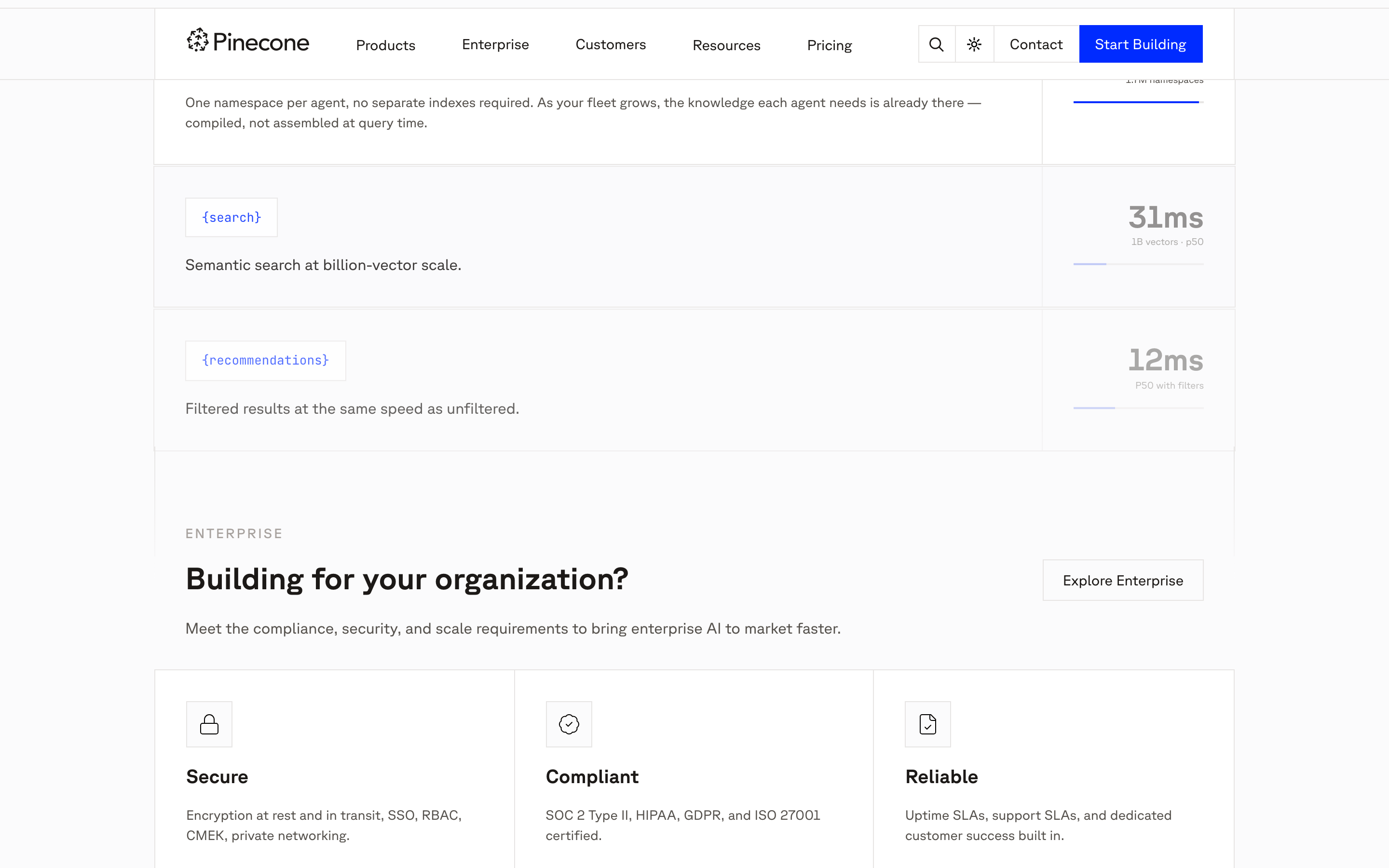The width and height of the screenshot is (1389, 868).
Task: Open the Customers menu item
Action: coord(611,45)
